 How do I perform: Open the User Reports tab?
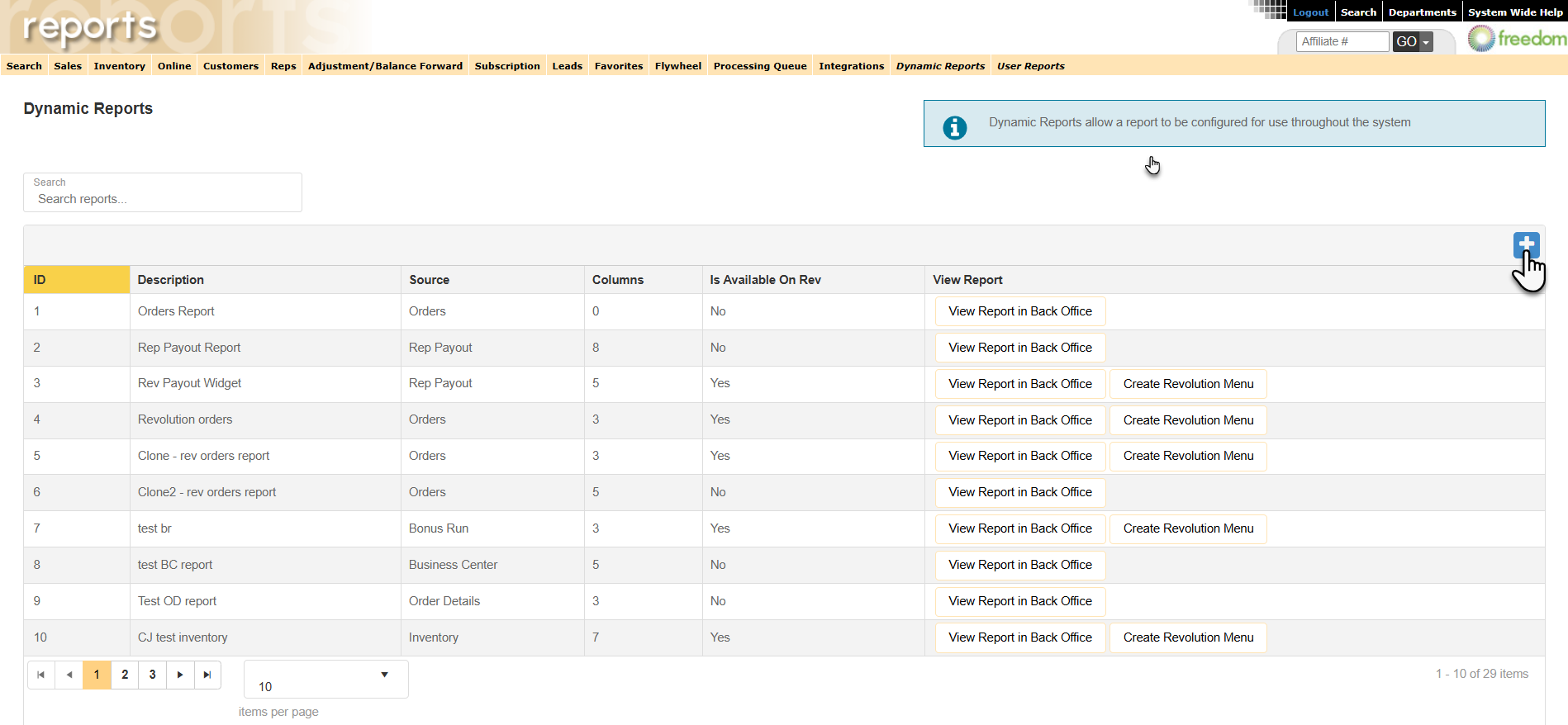click(1030, 66)
